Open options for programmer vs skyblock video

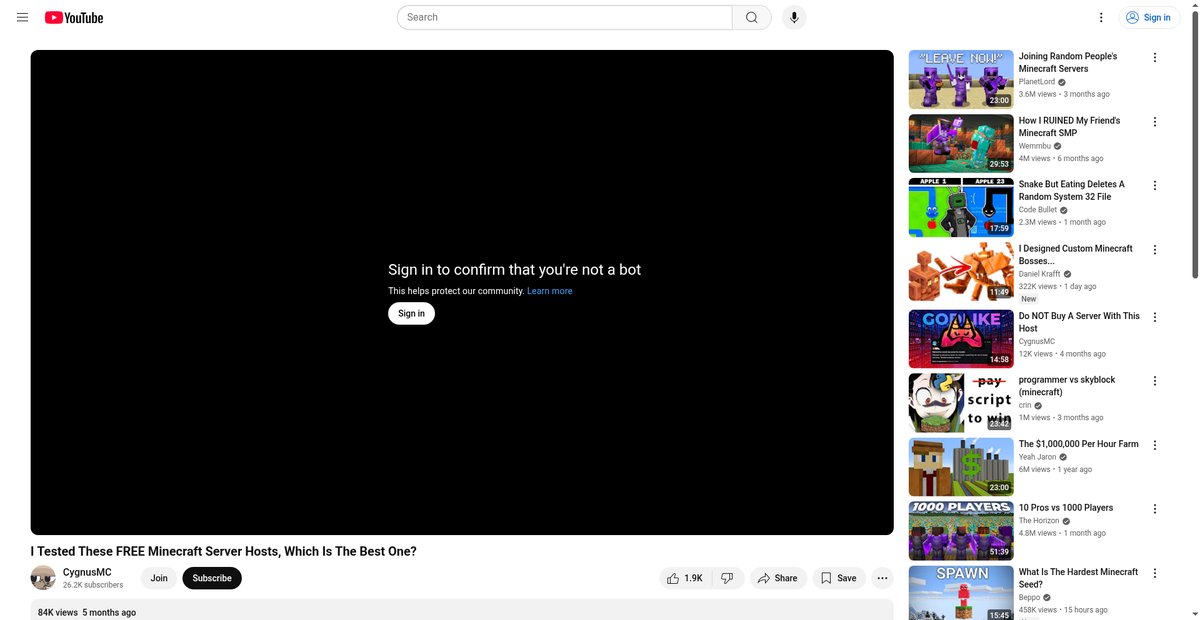pos(1155,381)
